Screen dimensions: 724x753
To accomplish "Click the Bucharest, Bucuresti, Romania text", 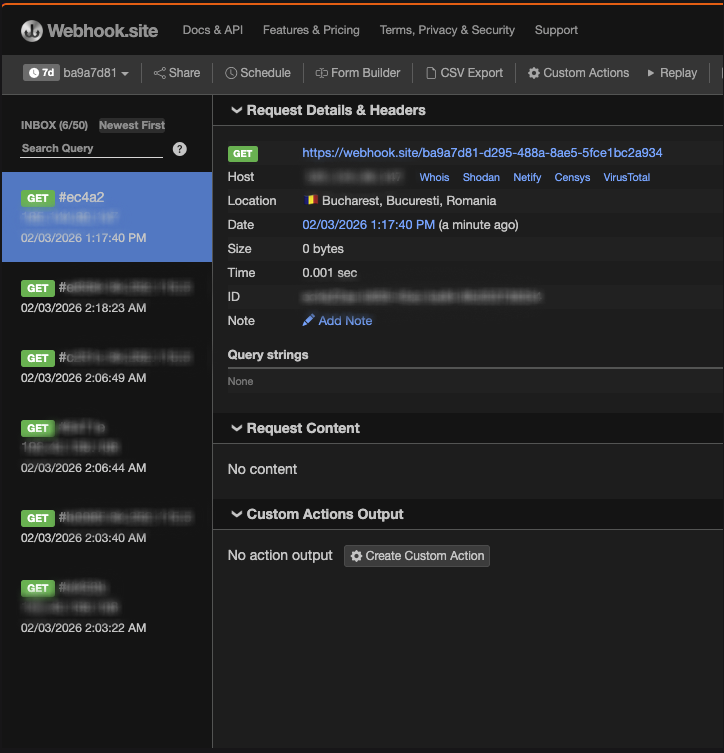I will [x=409, y=201].
